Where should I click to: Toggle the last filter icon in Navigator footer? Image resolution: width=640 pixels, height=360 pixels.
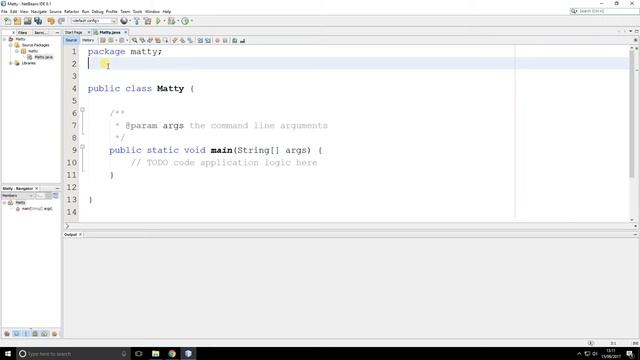(54, 334)
